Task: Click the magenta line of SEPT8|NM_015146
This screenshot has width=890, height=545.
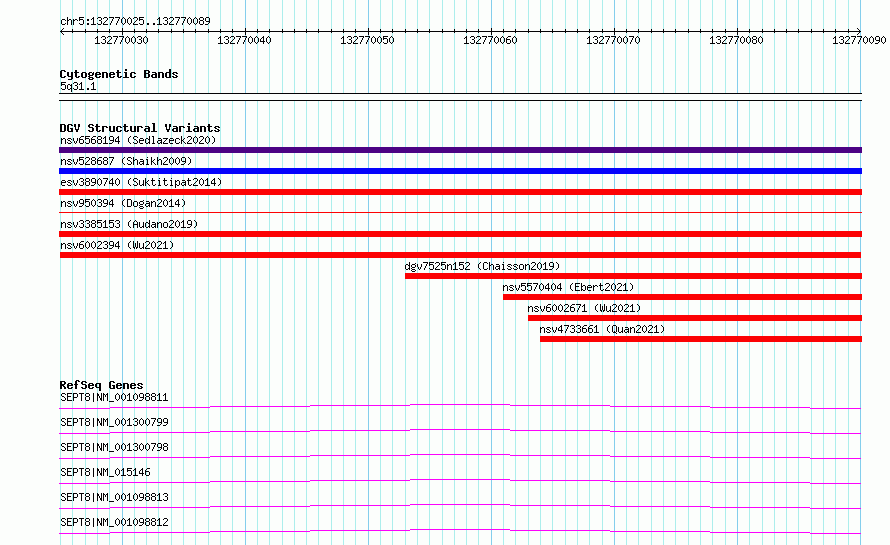Action: [x=460, y=481]
